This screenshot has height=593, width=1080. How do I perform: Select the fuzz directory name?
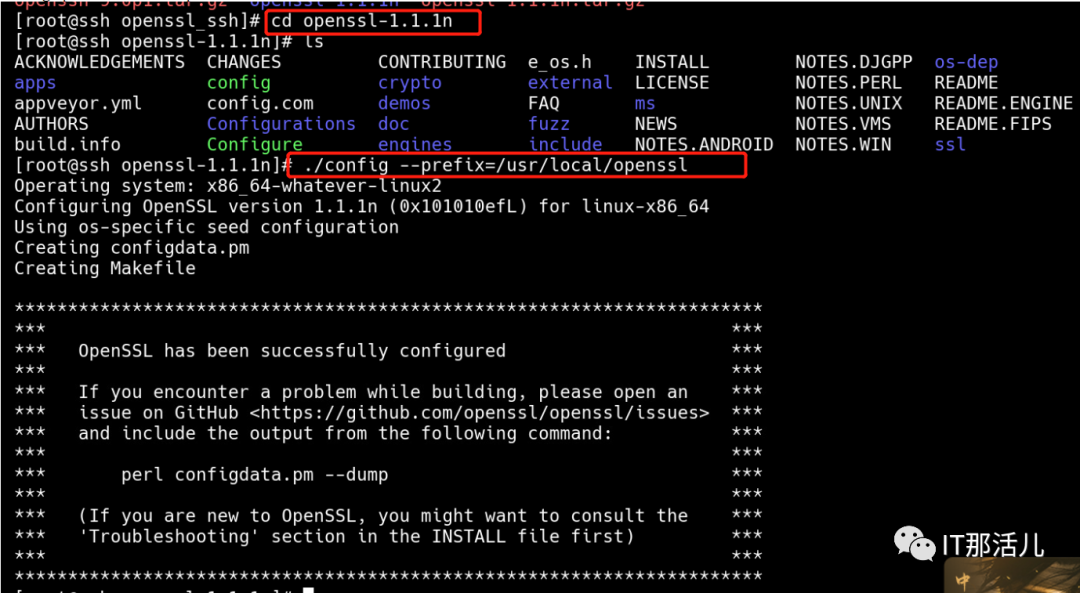pos(549,124)
